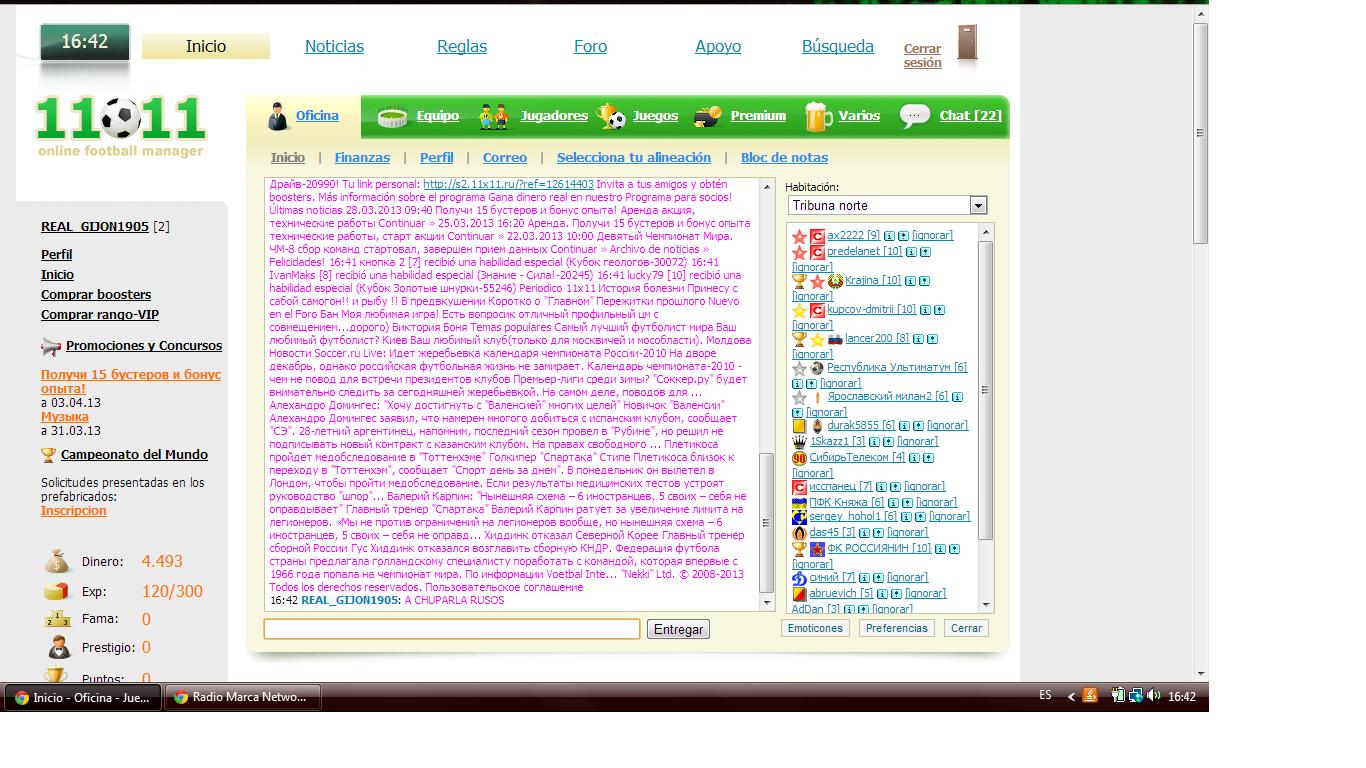Click the 11x11 football manager logo
The width and height of the screenshot is (1366, 768).
(x=121, y=126)
